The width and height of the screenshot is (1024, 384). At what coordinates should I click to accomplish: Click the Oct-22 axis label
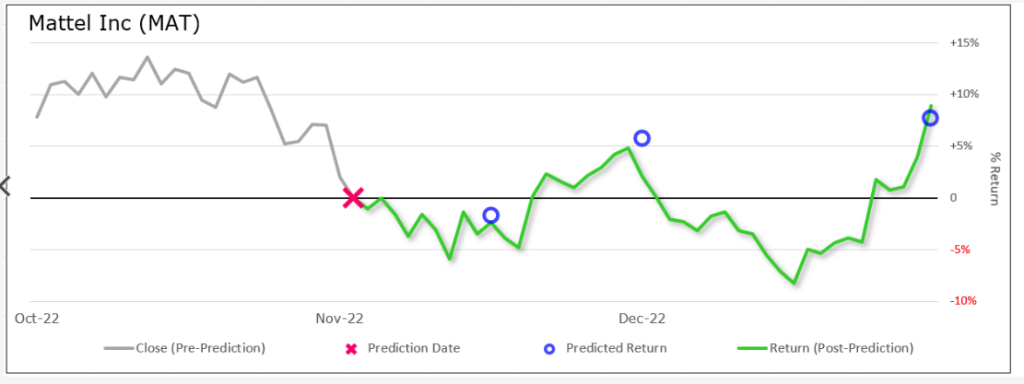tap(37, 318)
